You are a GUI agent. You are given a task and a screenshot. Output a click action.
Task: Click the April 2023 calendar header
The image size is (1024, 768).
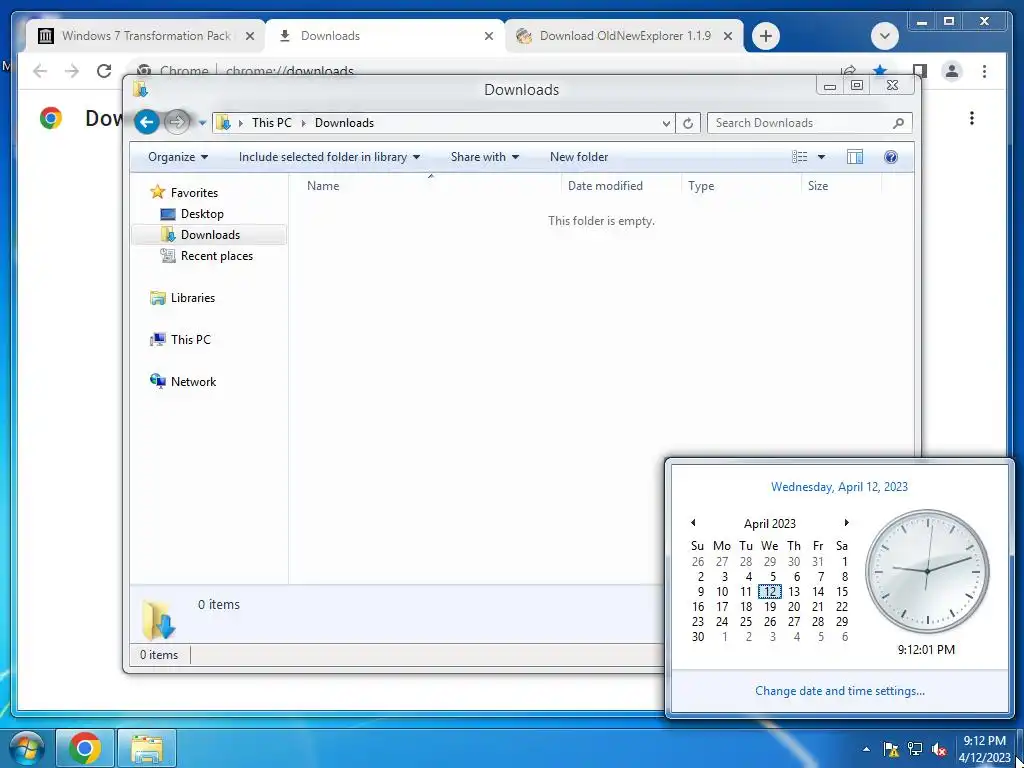click(769, 523)
